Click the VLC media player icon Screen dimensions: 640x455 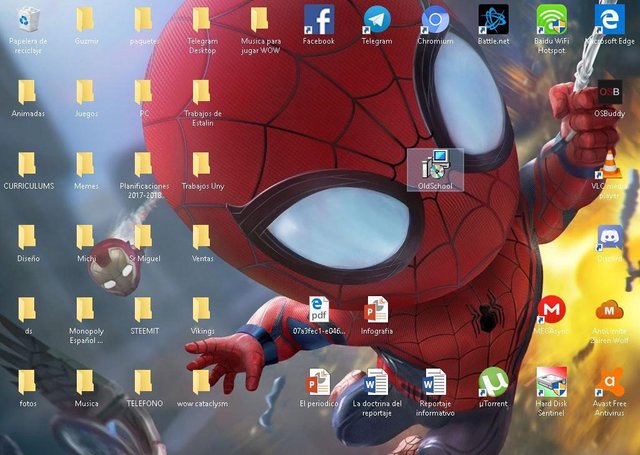click(609, 165)
